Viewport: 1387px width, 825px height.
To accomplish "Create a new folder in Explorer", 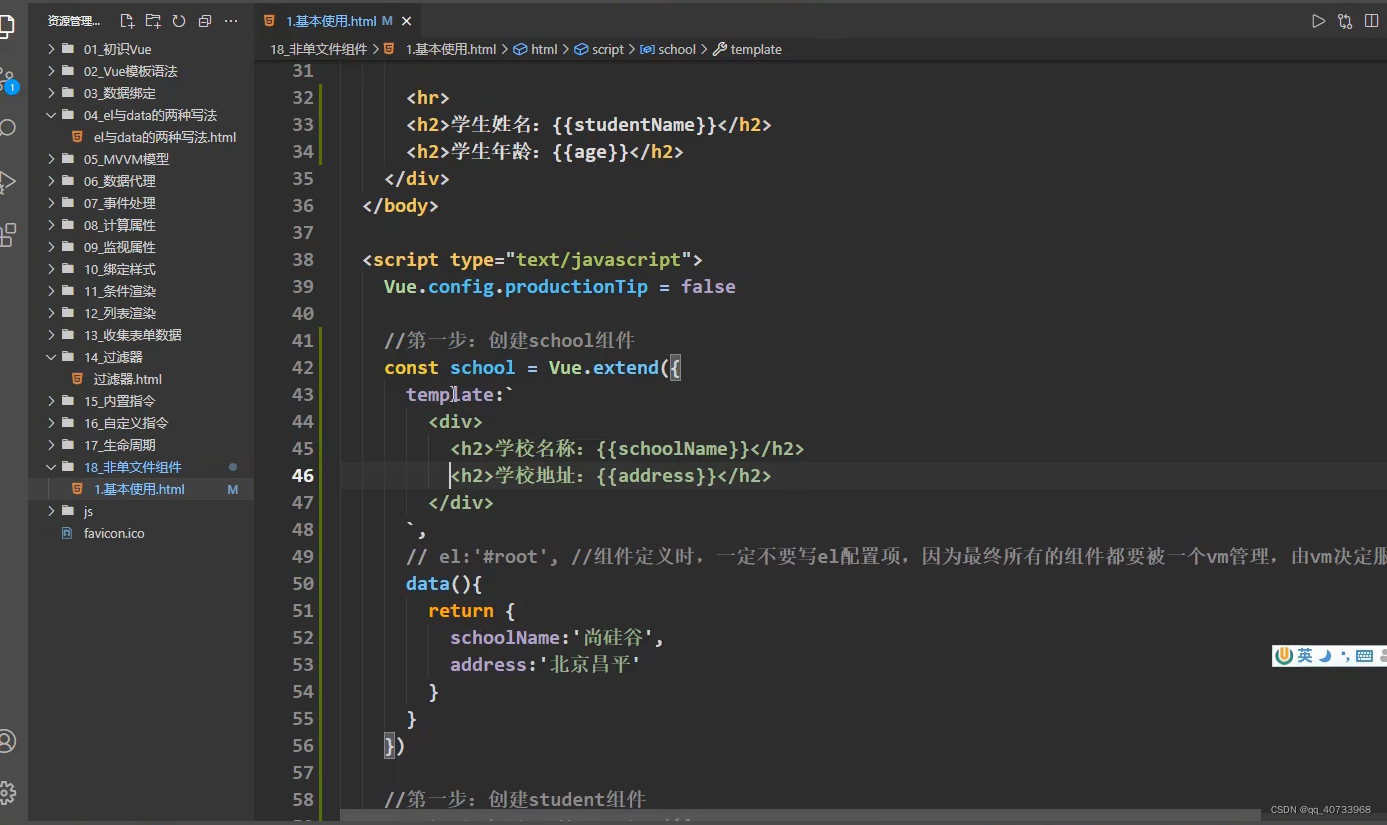I will 153,21.
